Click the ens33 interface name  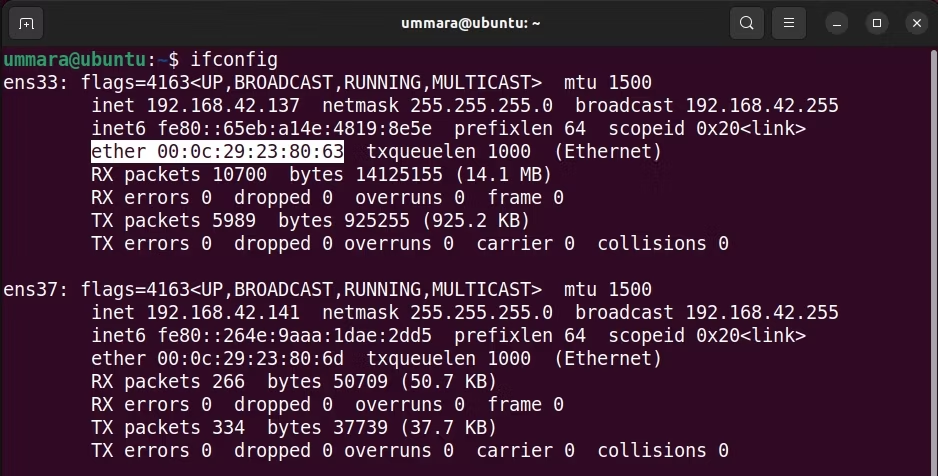[35, 83]
